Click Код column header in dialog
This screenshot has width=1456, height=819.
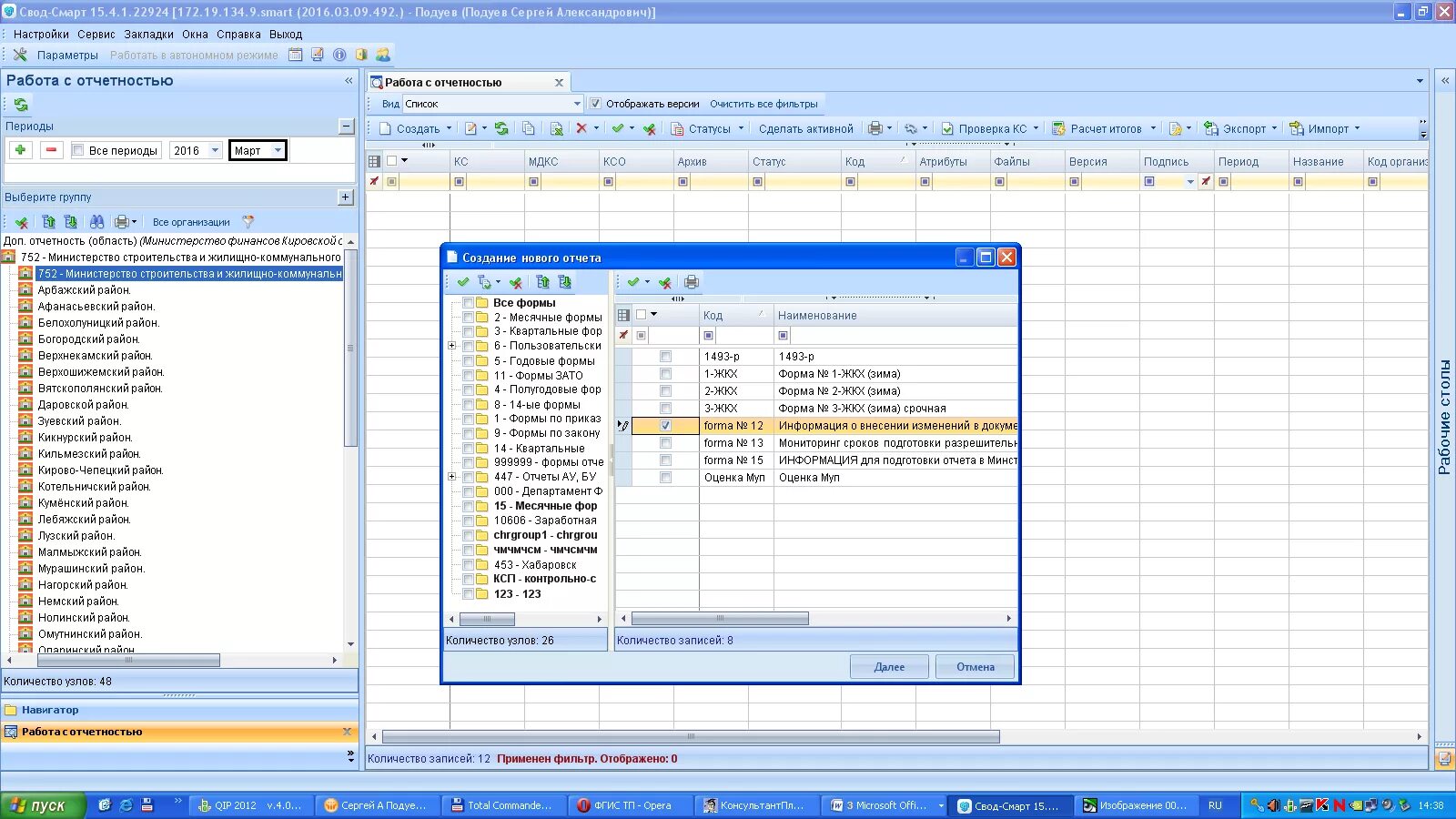click(735, 316)
